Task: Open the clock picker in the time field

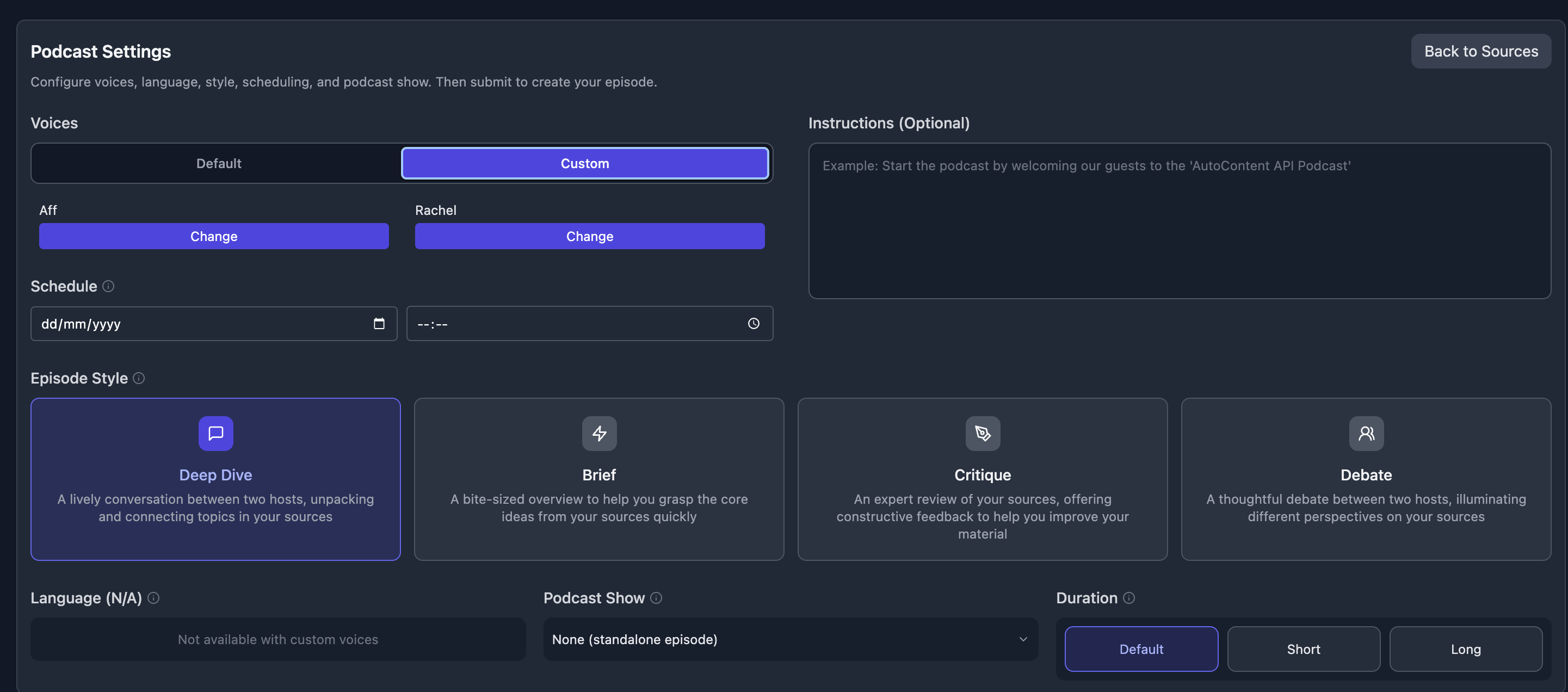Action: 754,323
